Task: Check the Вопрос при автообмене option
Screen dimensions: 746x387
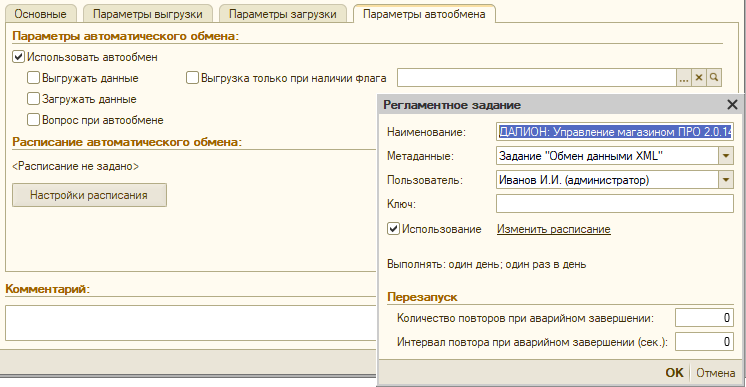Action: (x=33, y=119)
